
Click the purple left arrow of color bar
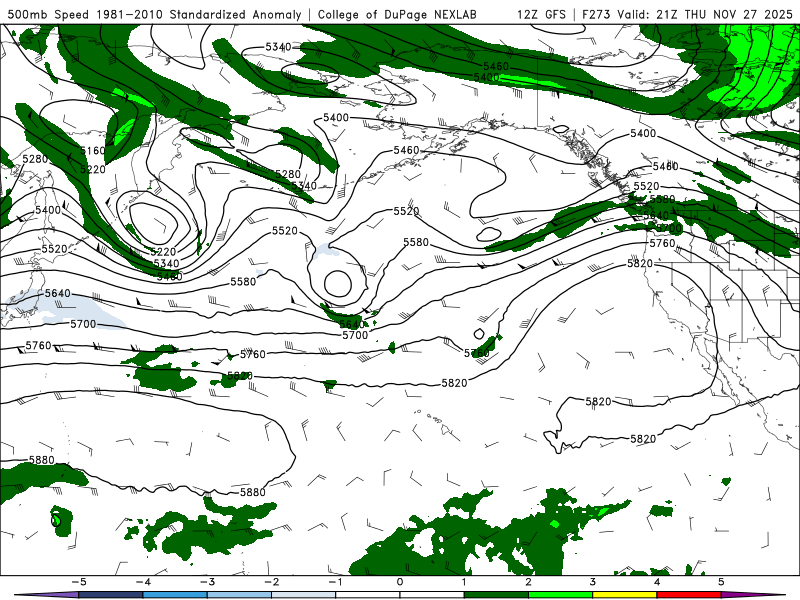tap(46, 595)
